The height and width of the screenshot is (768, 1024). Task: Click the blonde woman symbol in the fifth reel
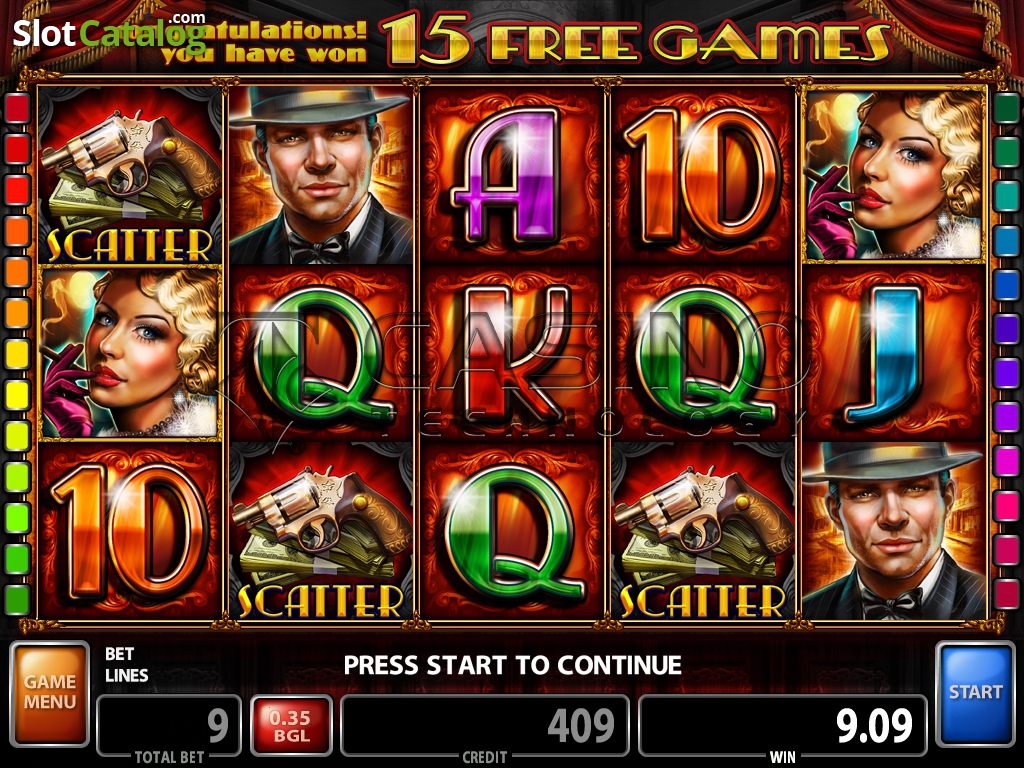(x=895, y=175)
